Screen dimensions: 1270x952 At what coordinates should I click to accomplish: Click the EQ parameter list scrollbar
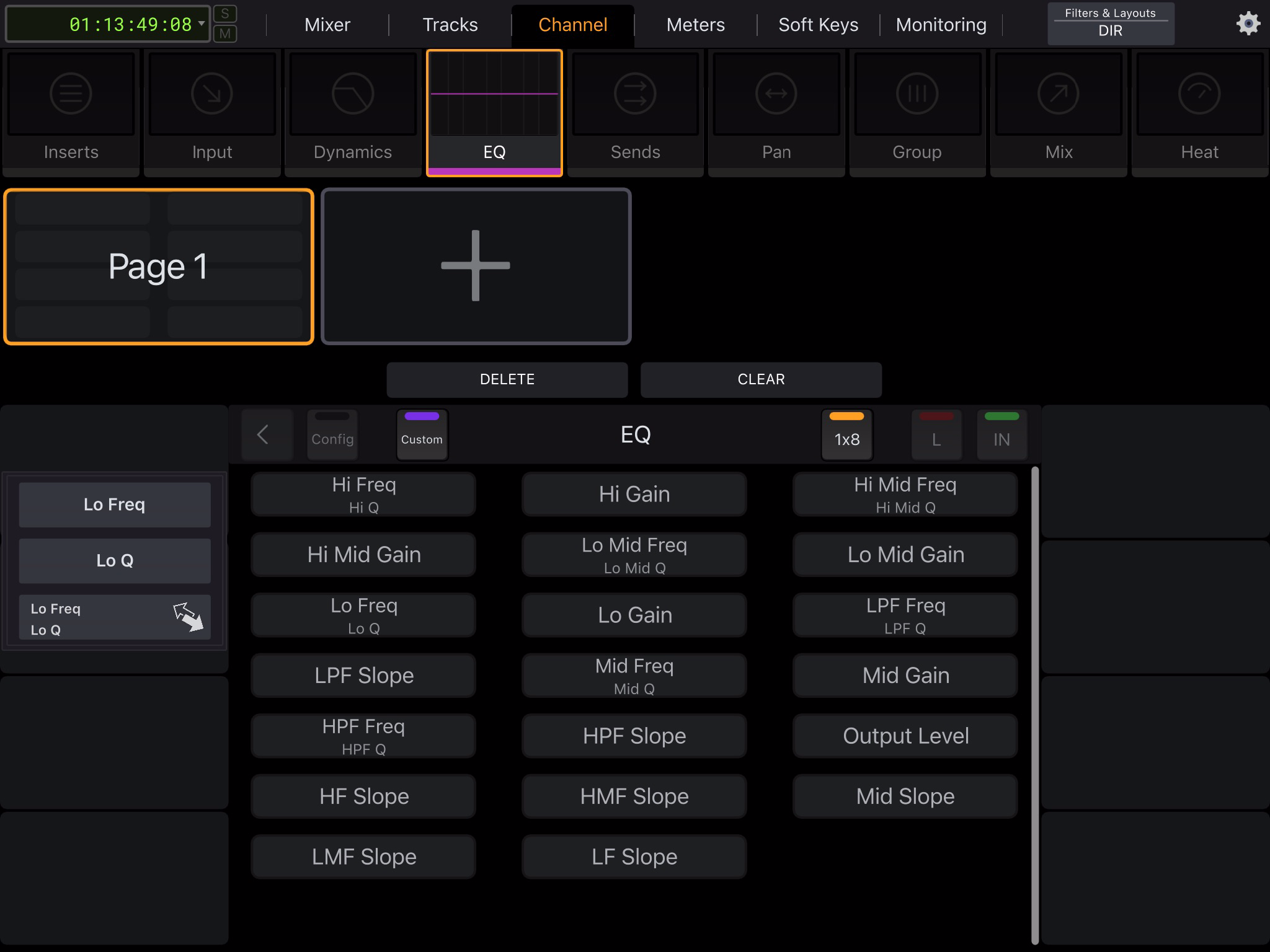click(x=1034, y=705)
